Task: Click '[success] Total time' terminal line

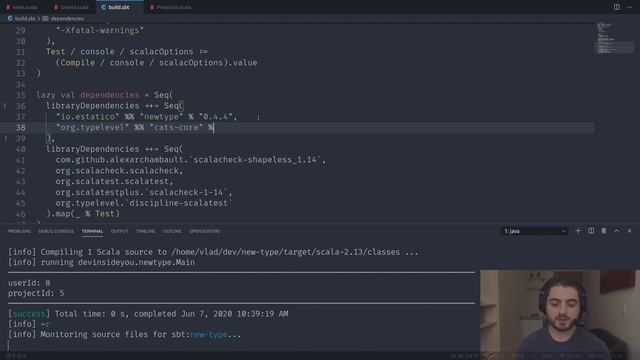Action: (x=148, y=314)
